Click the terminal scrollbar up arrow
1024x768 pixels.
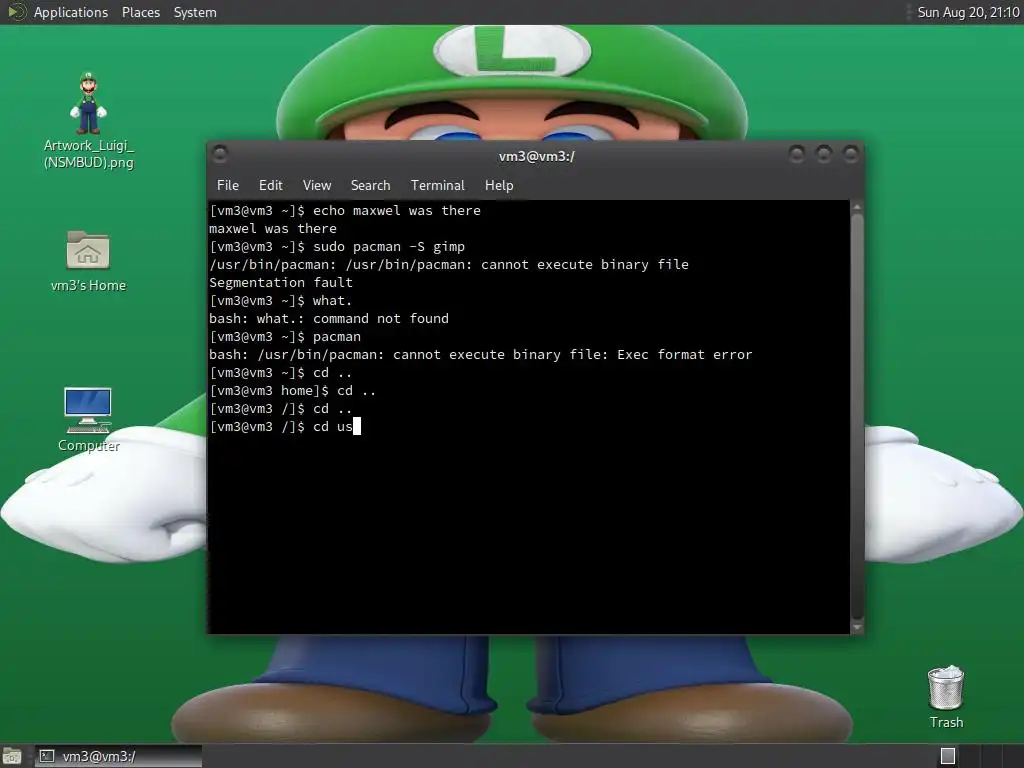coord(857,207)
